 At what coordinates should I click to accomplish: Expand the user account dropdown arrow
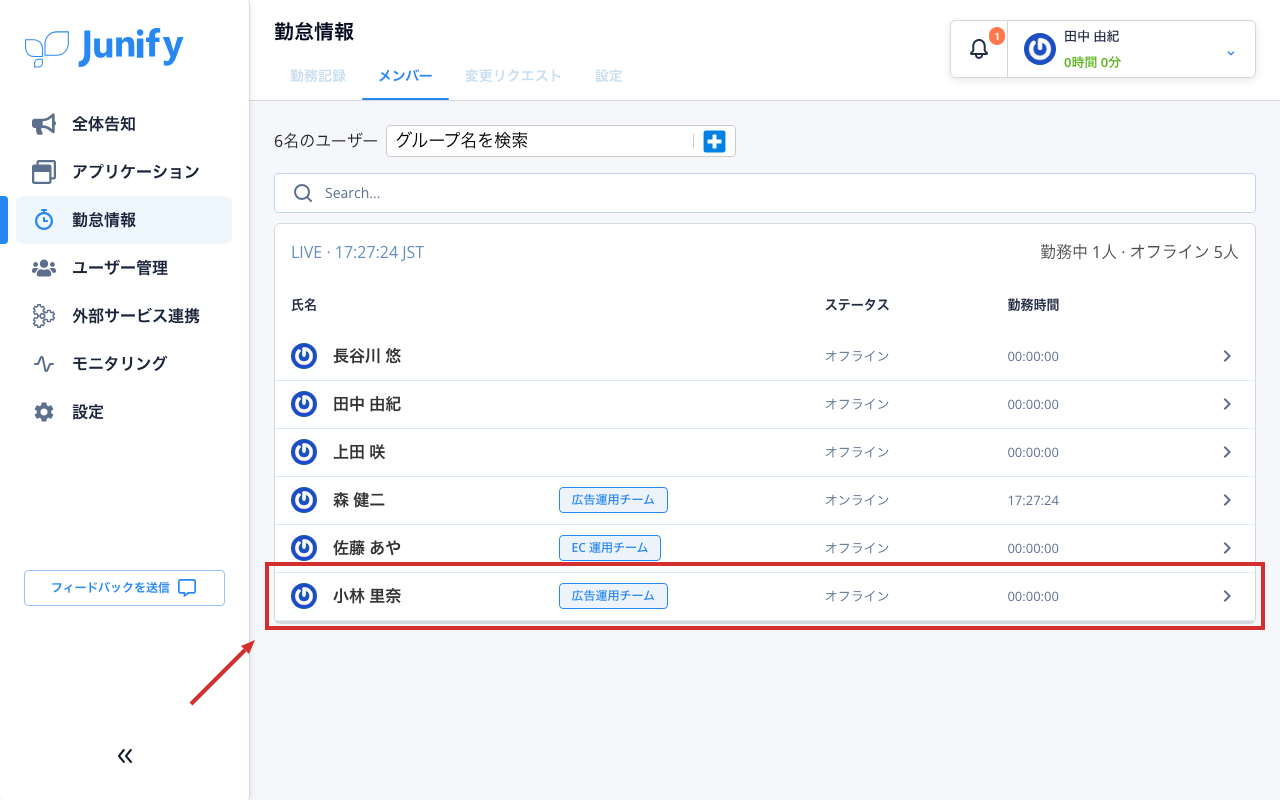click(1231, 52)
